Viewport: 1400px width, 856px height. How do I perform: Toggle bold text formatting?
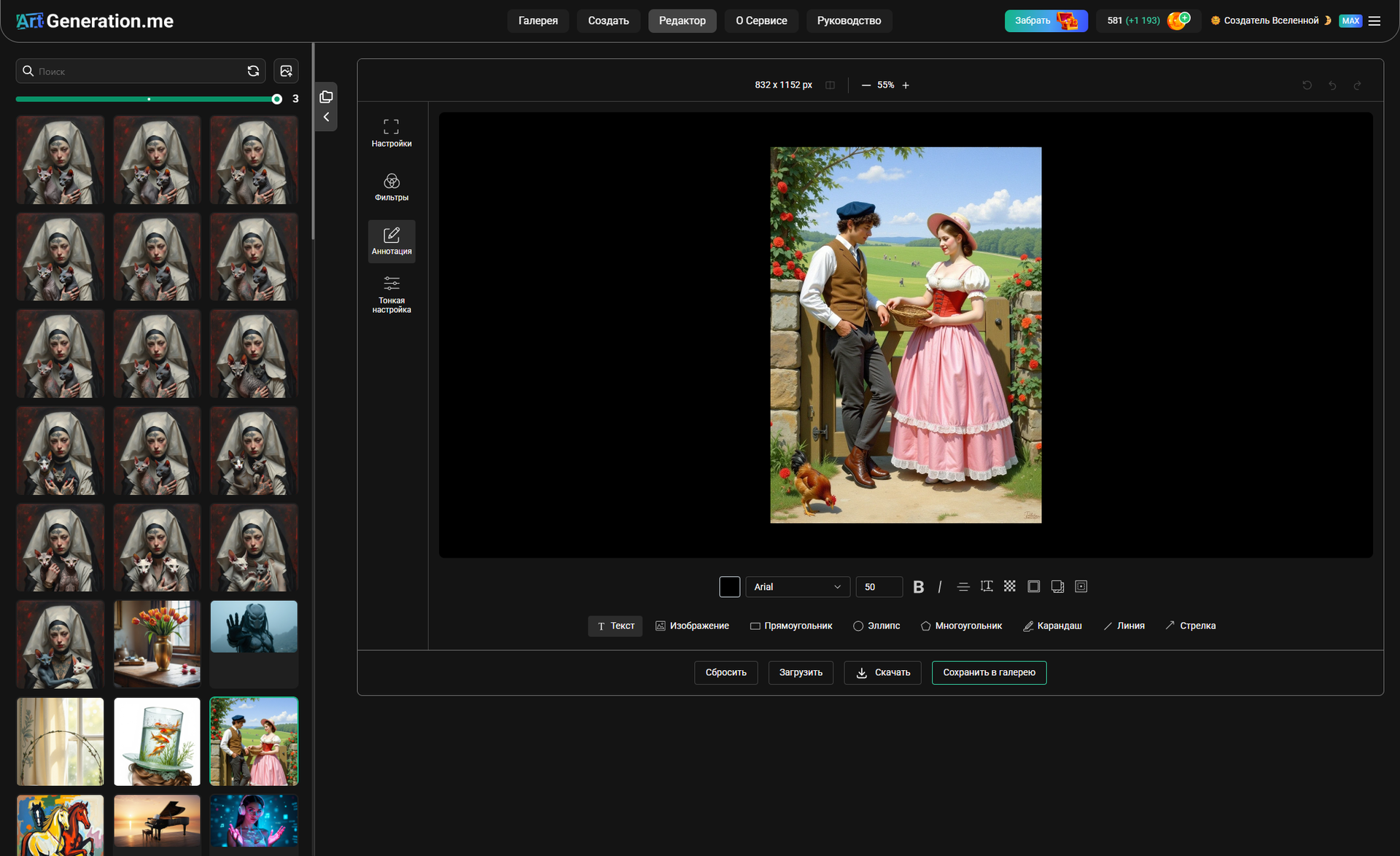[919, 587]
